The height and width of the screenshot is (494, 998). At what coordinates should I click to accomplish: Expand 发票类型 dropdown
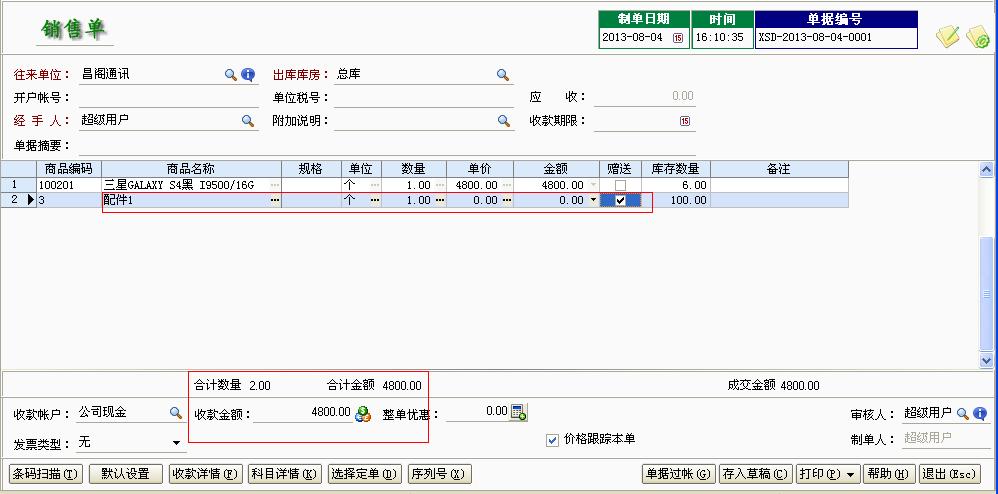tap(176, 443)
